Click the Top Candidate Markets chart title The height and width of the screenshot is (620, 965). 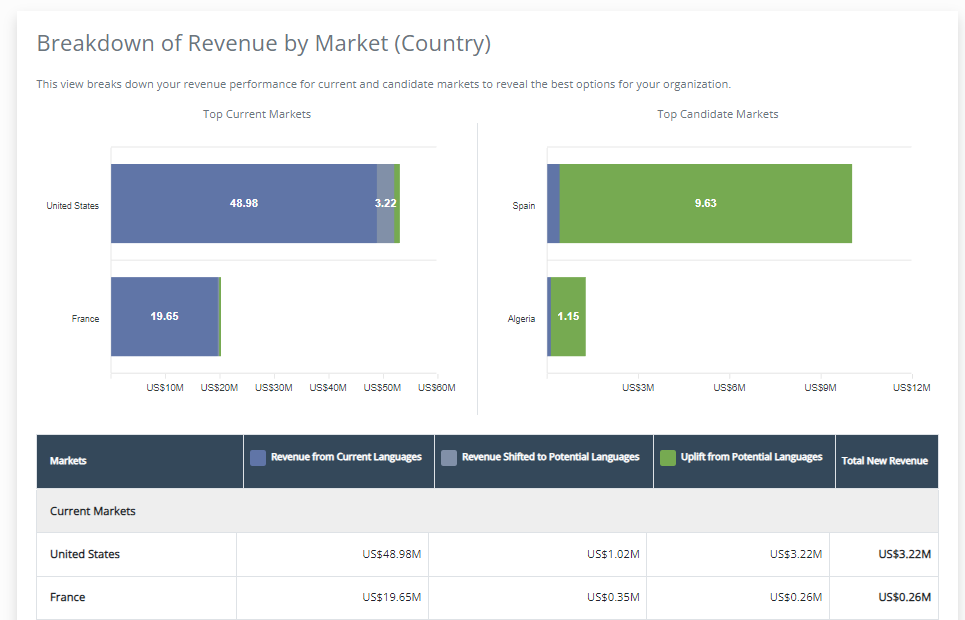tap(717, 114)
